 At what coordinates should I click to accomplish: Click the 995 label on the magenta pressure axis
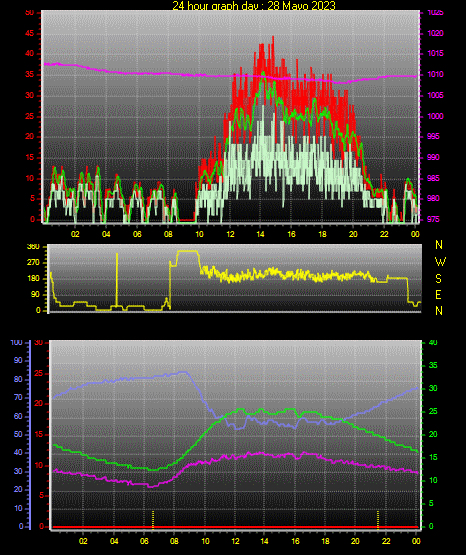pyautogui.click(x=434, y=136)
